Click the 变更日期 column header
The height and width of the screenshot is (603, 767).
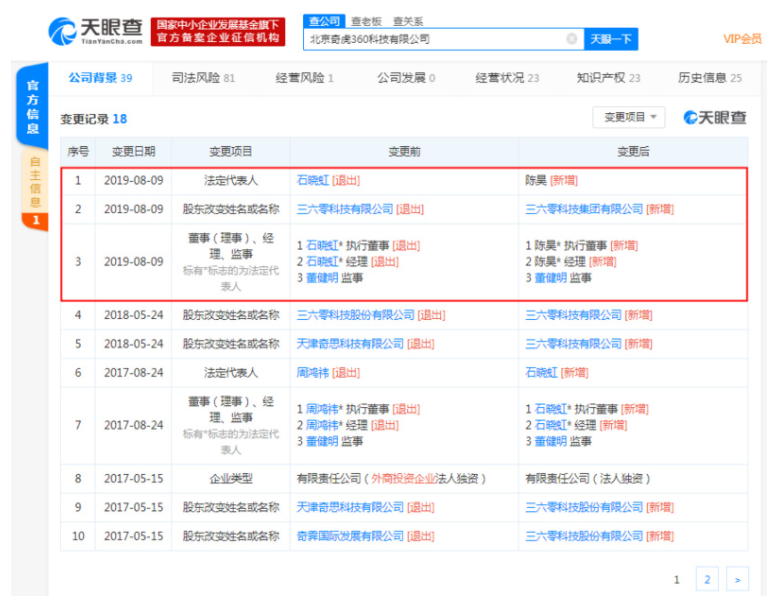134,152
